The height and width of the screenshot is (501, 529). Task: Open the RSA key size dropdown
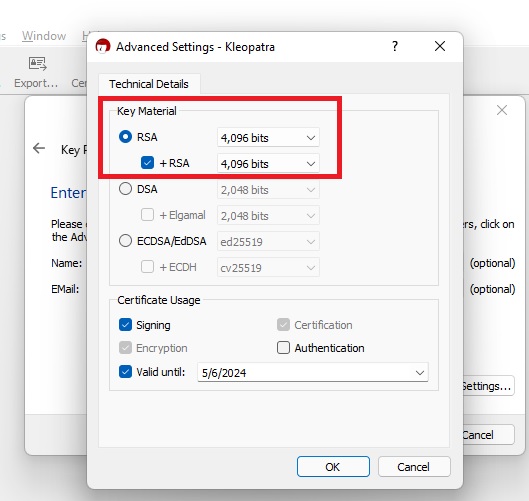(268, 137)
